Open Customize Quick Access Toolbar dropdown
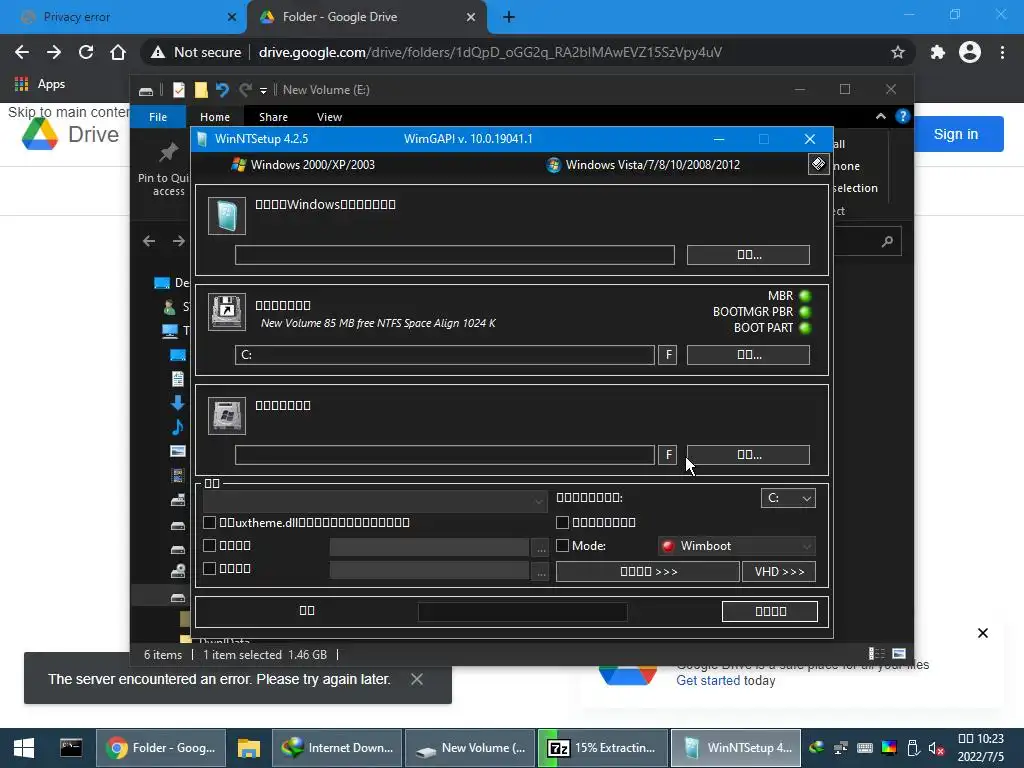This screenshot has width=1024, height=768. click(263, 91)
